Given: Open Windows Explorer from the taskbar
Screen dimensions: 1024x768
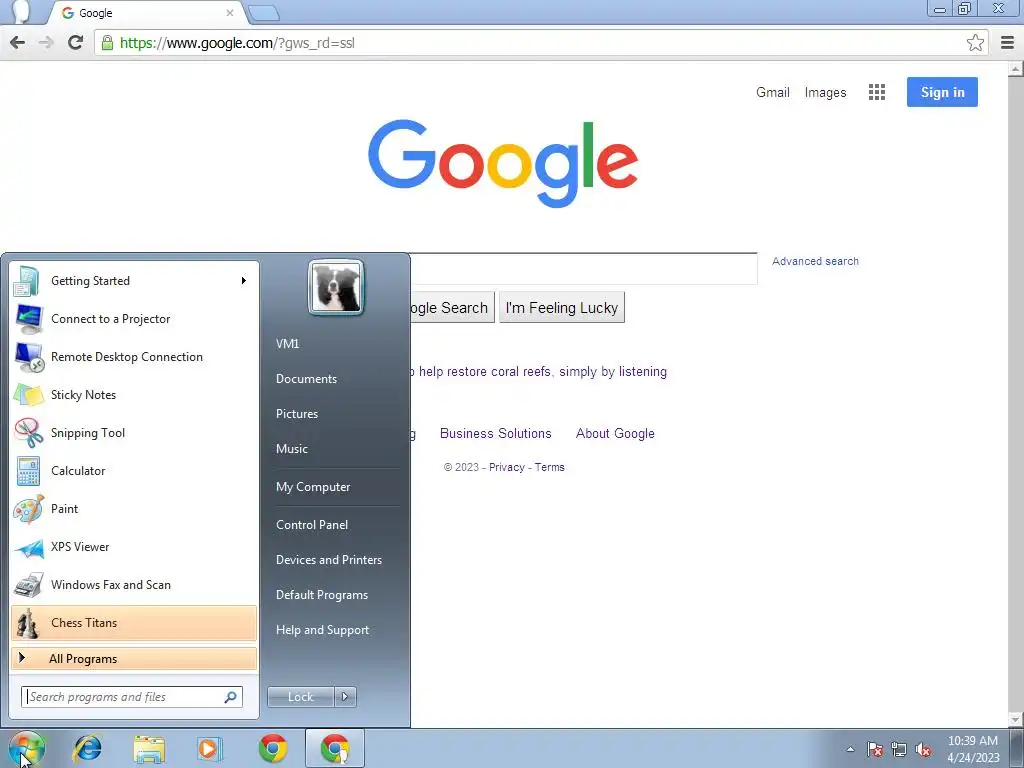Looking at the screenshot, I should click(x=149, y=748).
